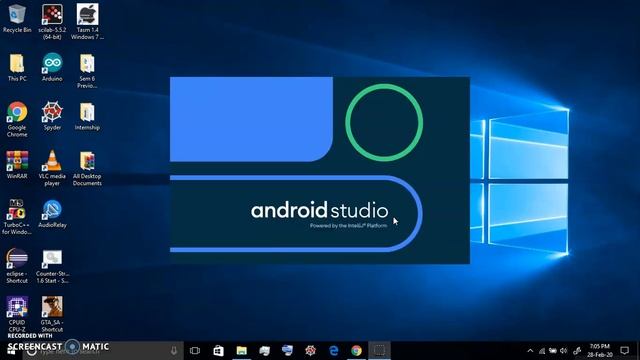The height and width of the screenshot is (360, 640).
Task: Select the This PC desktop icon
Action: pos(17,67)
